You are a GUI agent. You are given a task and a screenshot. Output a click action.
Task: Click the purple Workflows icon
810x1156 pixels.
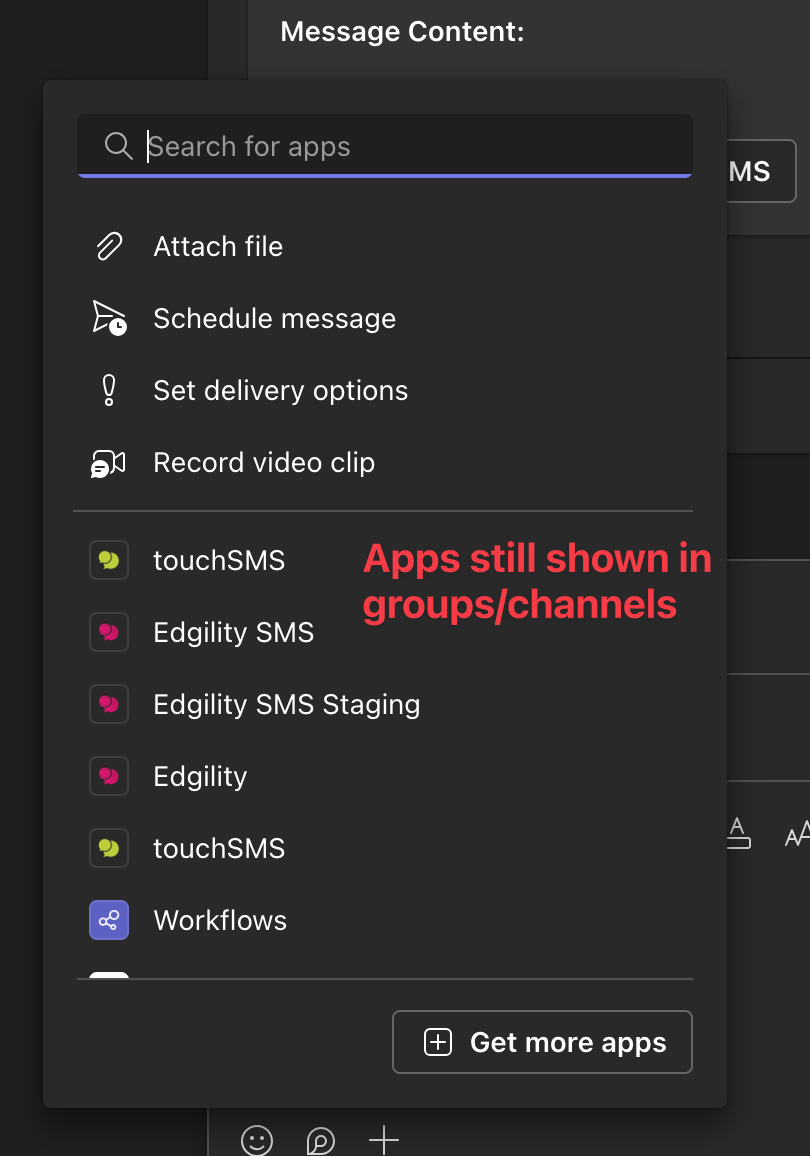point(109,920)
